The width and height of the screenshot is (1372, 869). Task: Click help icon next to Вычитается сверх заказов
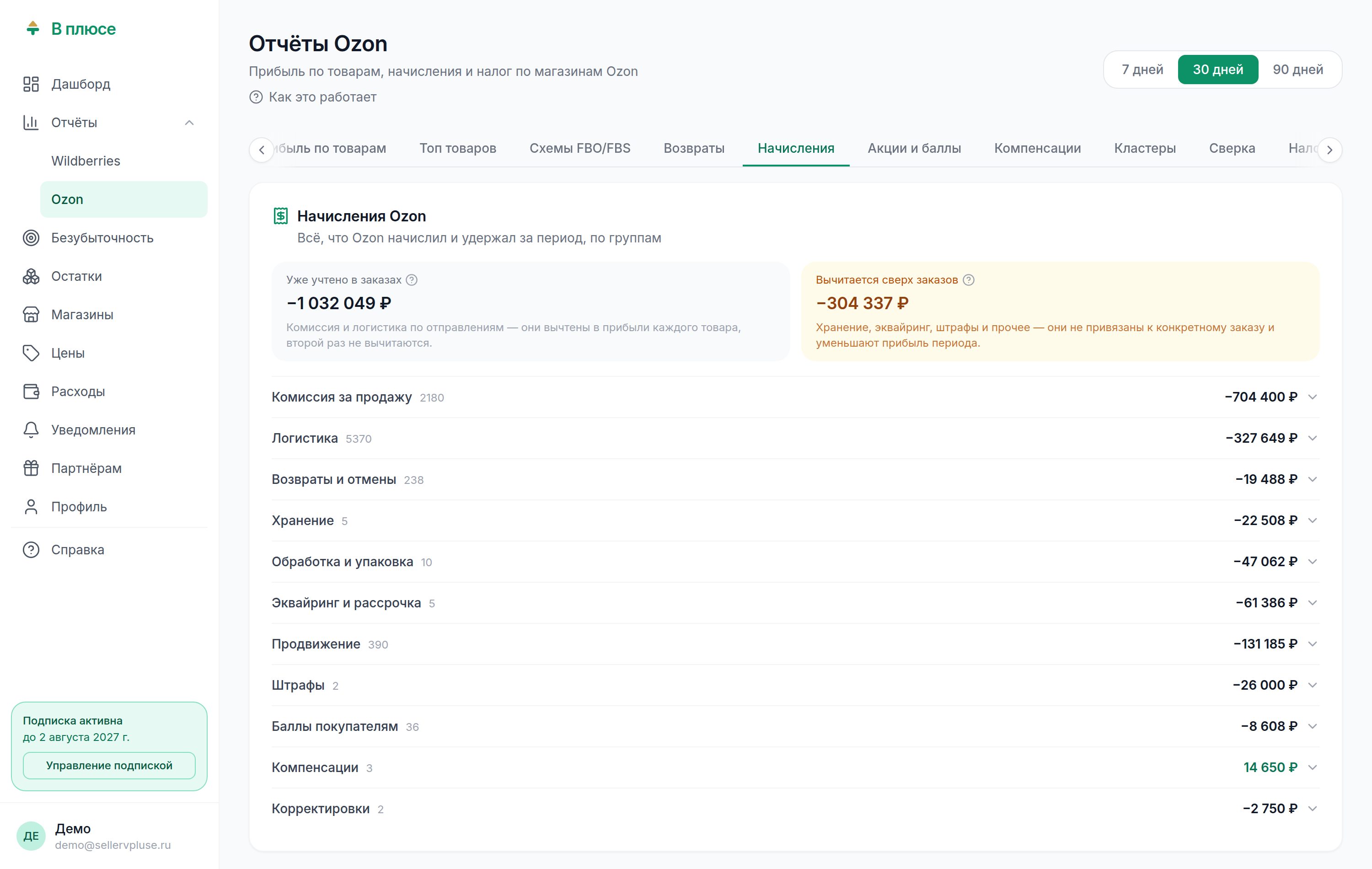[x=968, y=280]
